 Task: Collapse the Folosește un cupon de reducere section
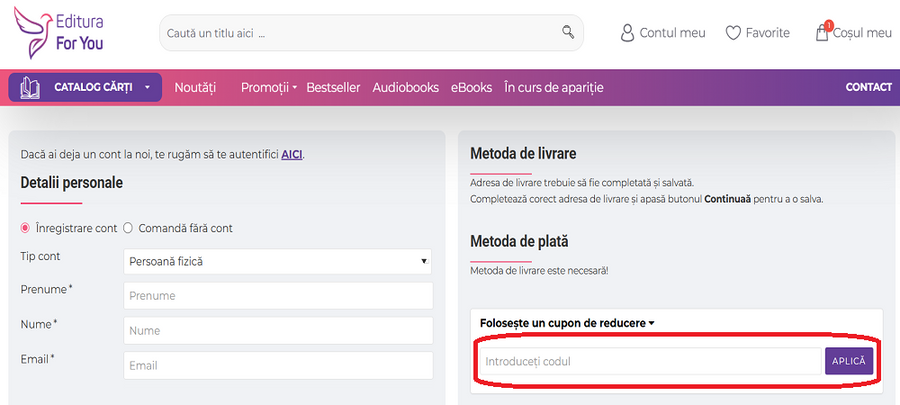(x=651, y=323)
